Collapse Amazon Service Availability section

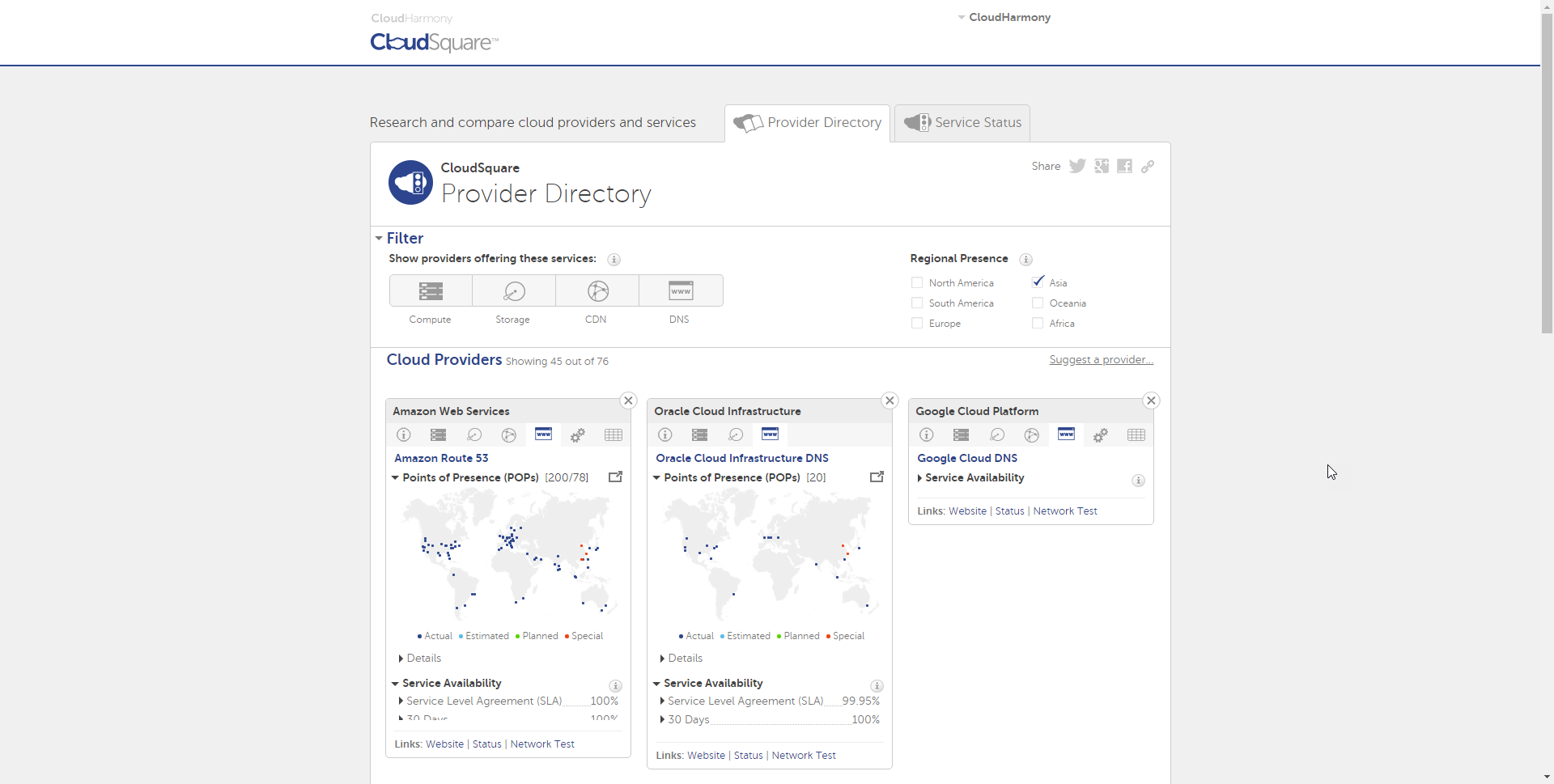click(447, 683)
